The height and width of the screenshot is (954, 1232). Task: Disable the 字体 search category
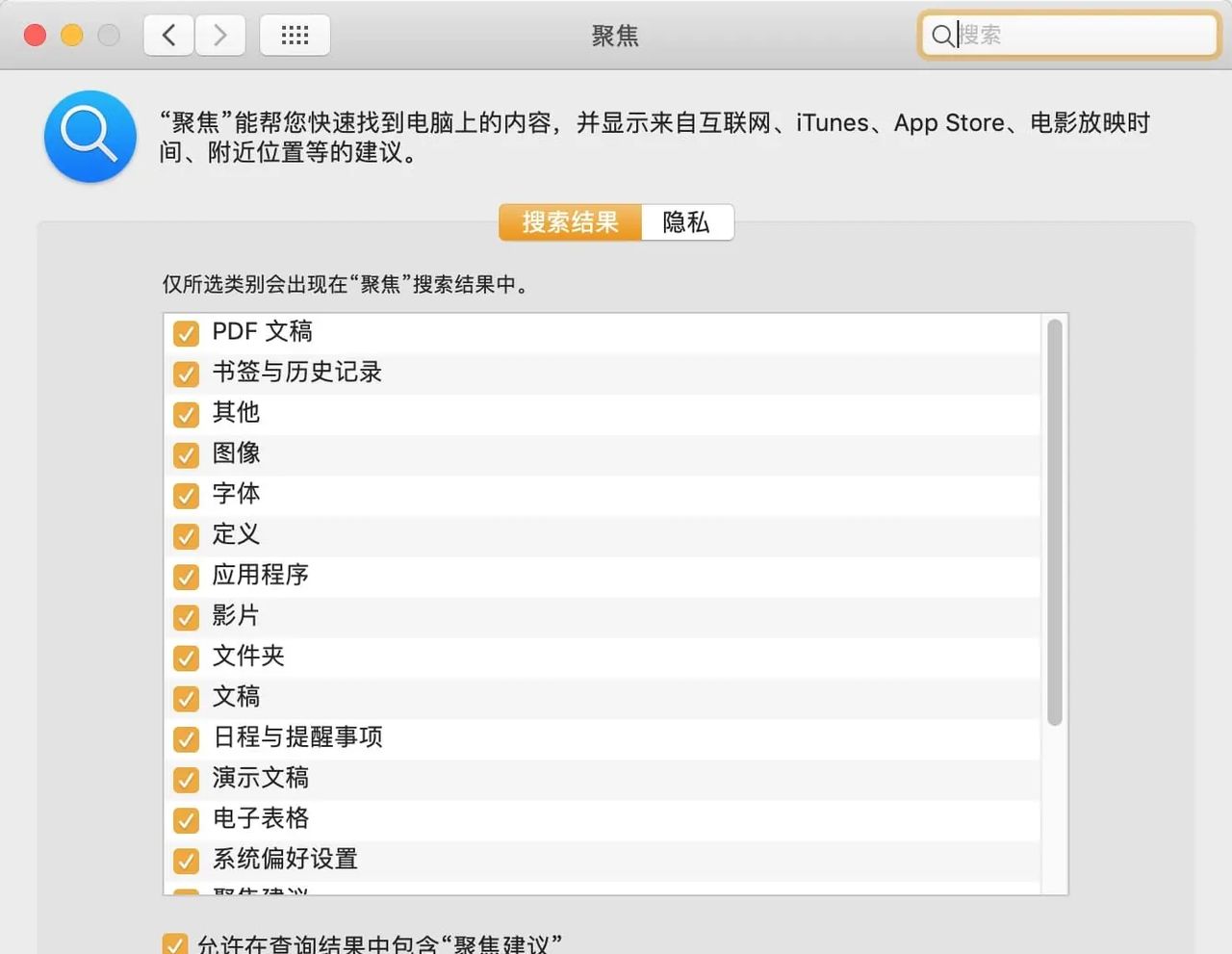[186, 496]
